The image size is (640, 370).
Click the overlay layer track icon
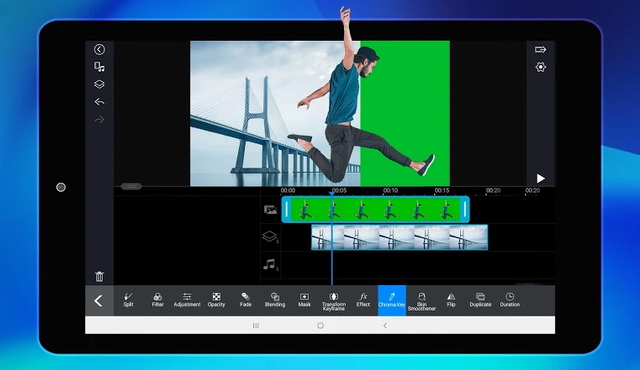(270, 237)
